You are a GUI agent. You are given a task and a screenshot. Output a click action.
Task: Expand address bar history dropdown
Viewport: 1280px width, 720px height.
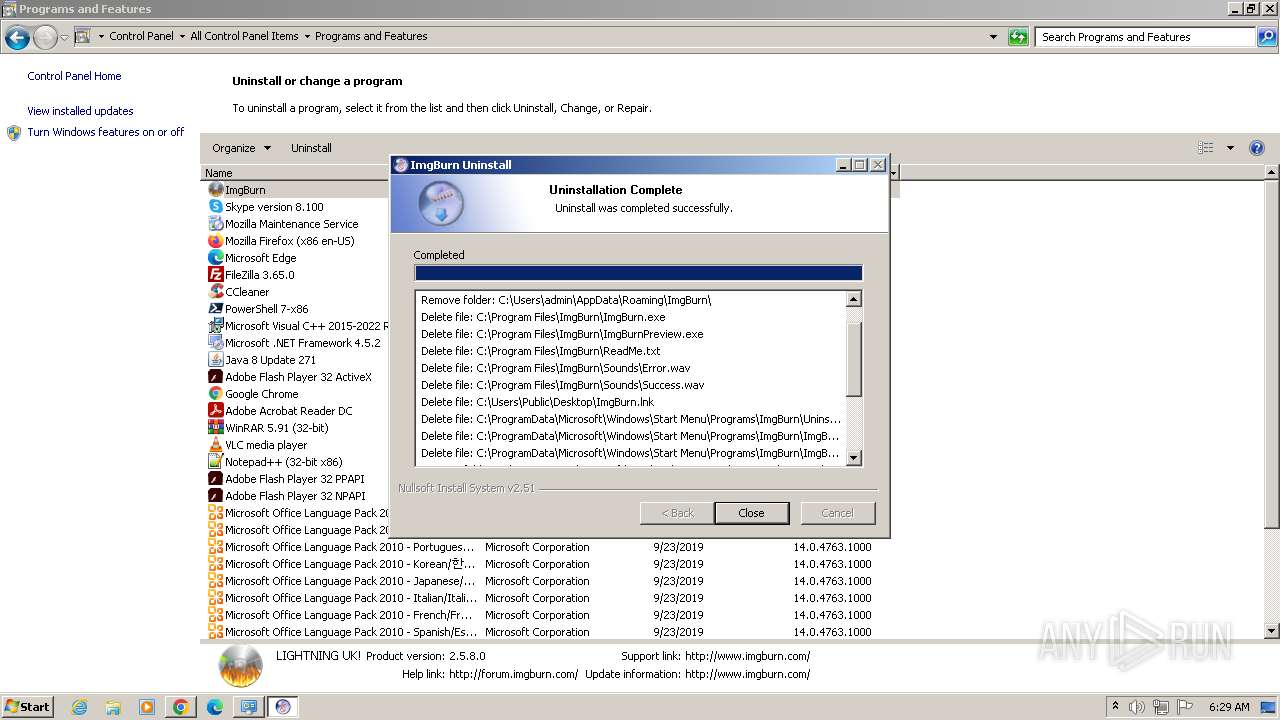993,37
